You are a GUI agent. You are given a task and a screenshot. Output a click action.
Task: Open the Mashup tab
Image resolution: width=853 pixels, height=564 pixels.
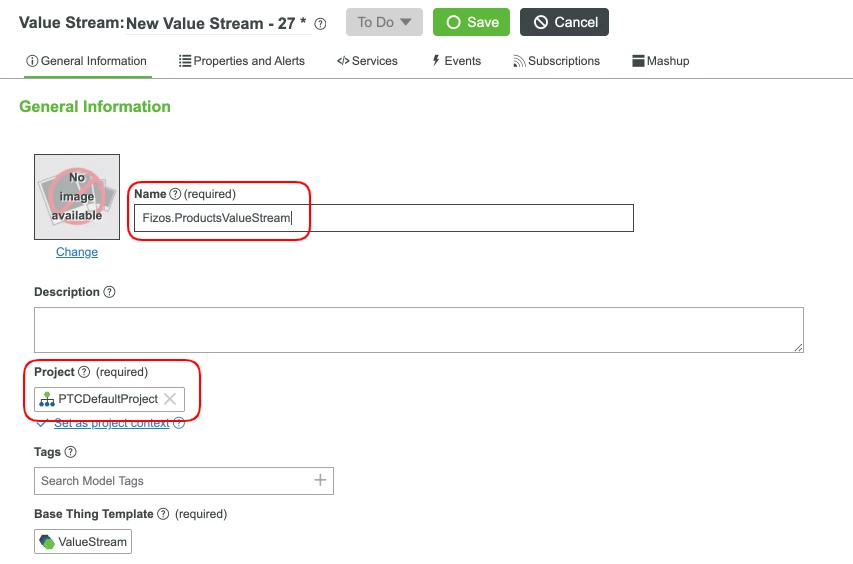pyautogui.click(x=660, y=61)
